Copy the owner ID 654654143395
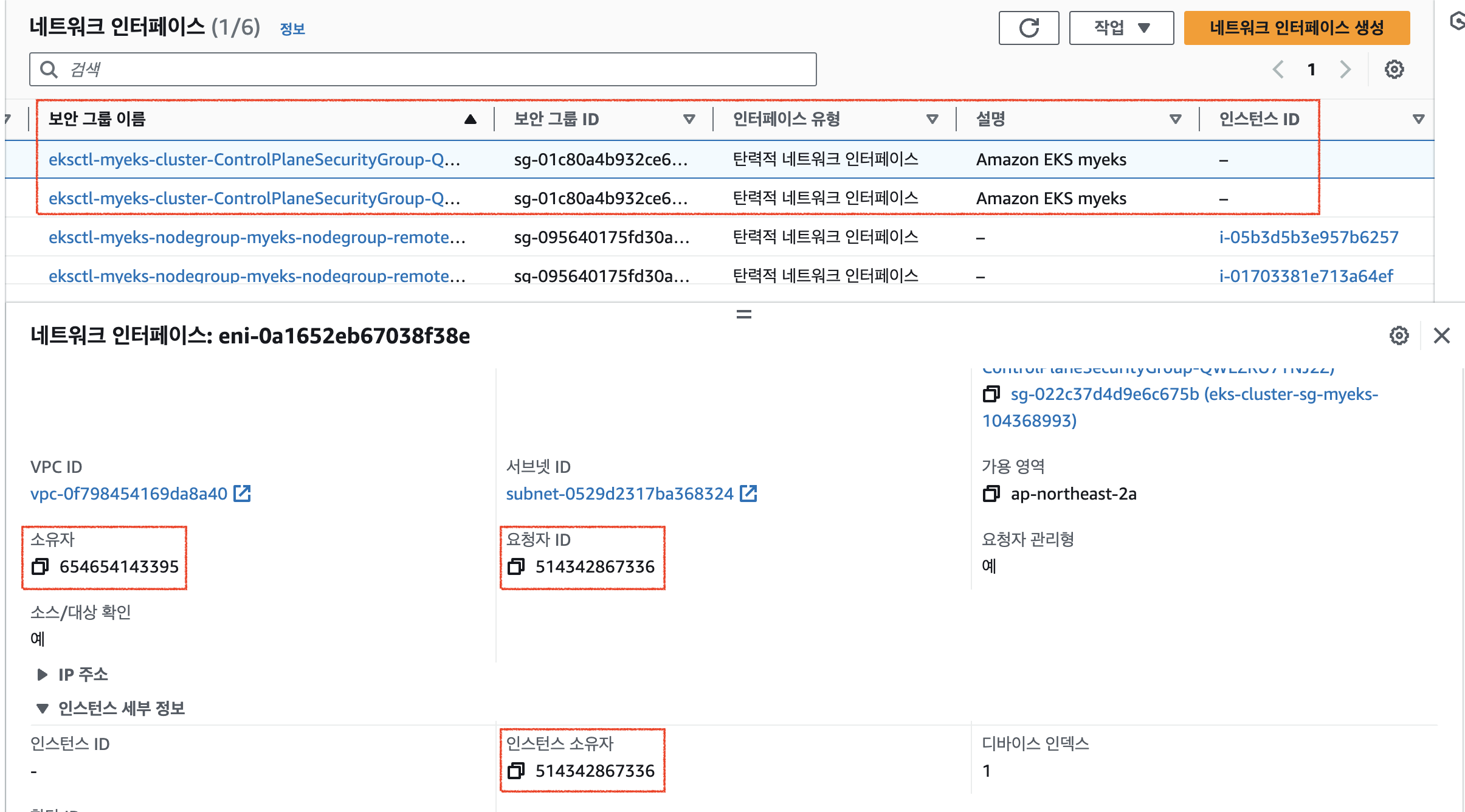 (40, 566)
